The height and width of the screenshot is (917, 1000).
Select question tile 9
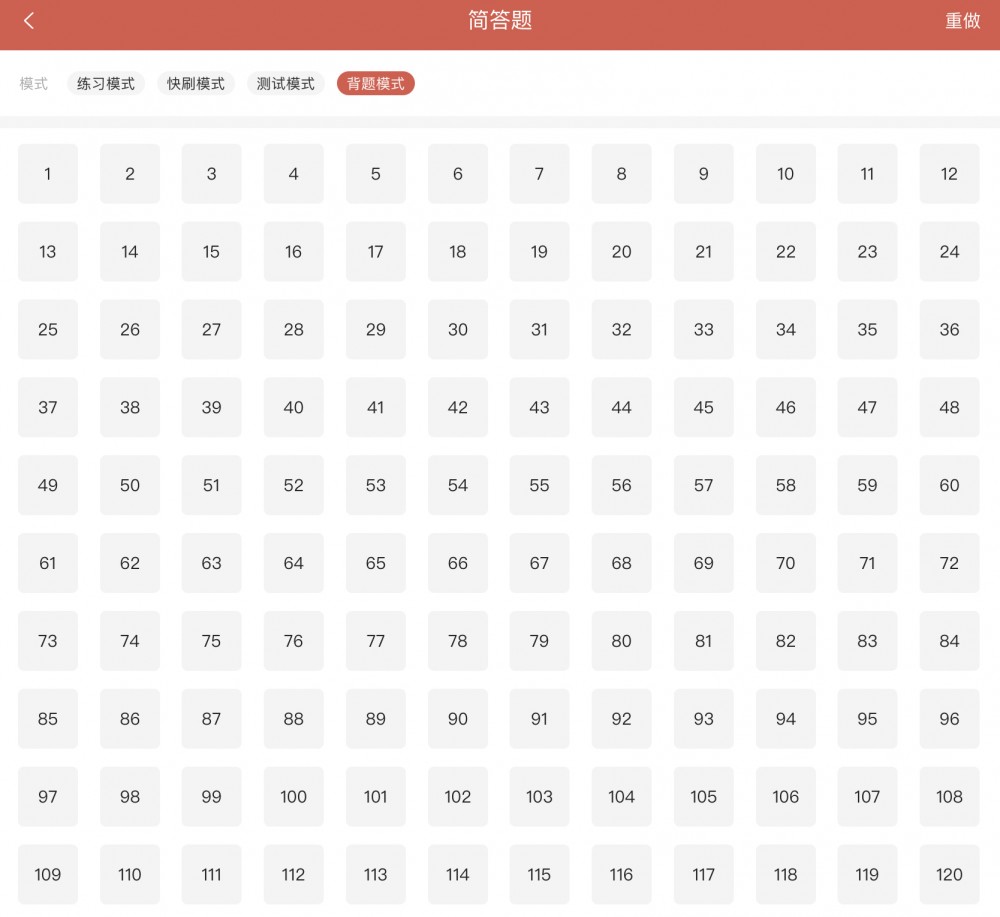[x=703, y=173]
